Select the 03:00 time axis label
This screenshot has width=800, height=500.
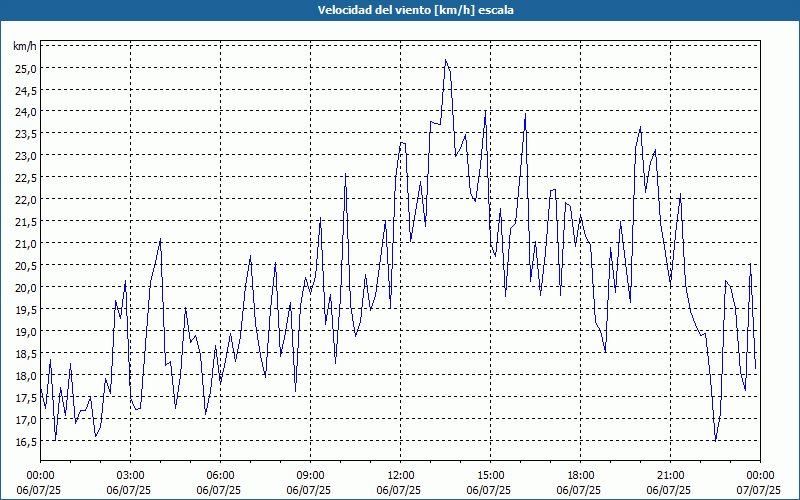click(130, 475)
